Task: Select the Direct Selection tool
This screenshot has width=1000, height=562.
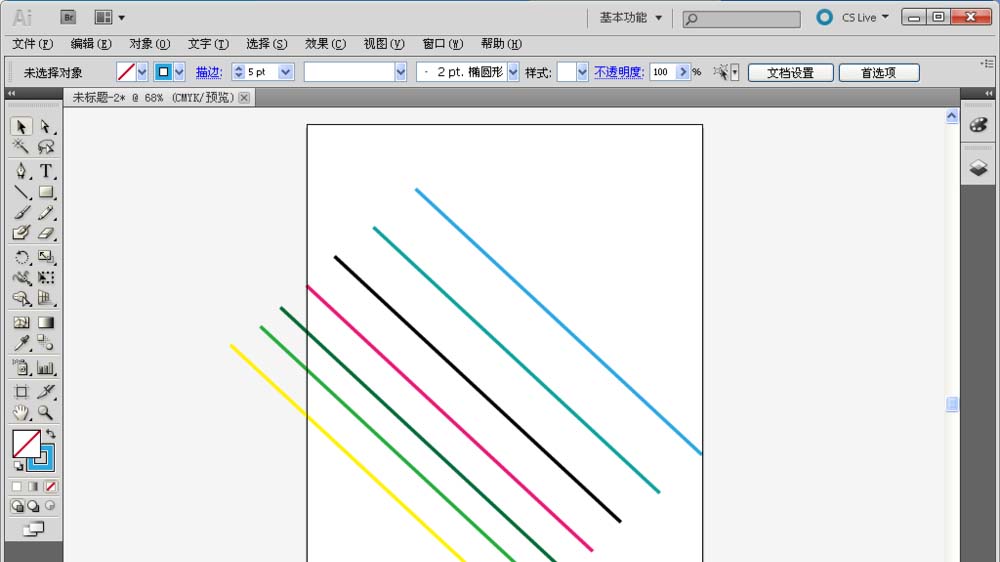Action: pos(45,126)
